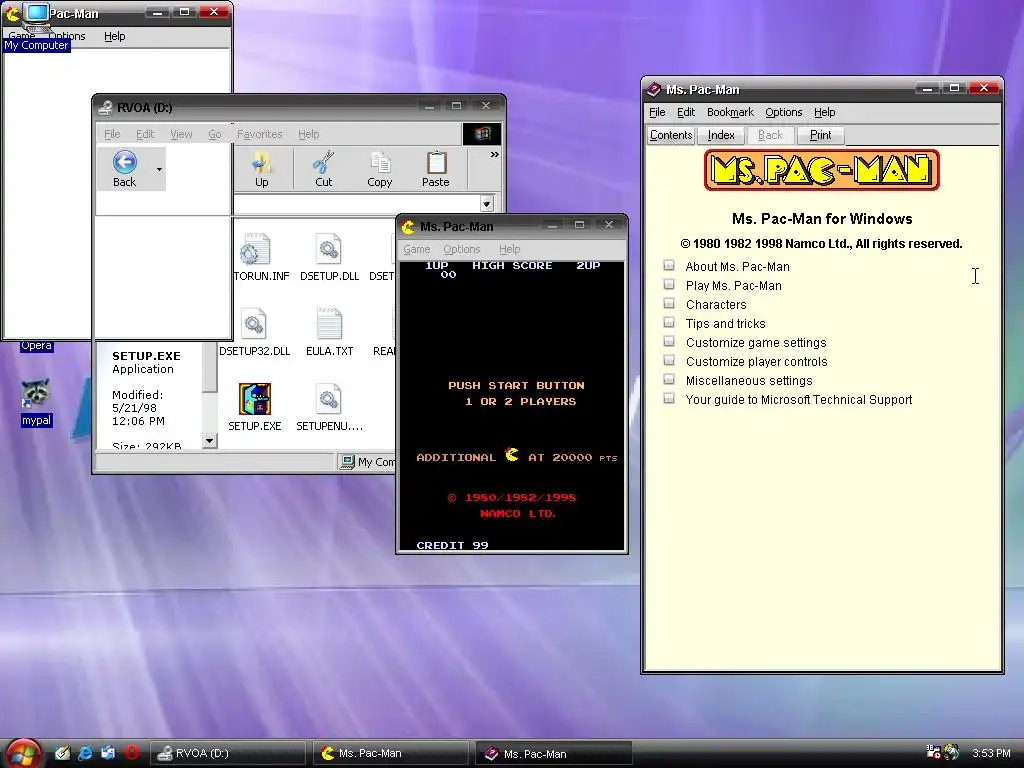The image size is (1024, 768).
Task: Open the File menu in the help window
Action: coord(657,112)
